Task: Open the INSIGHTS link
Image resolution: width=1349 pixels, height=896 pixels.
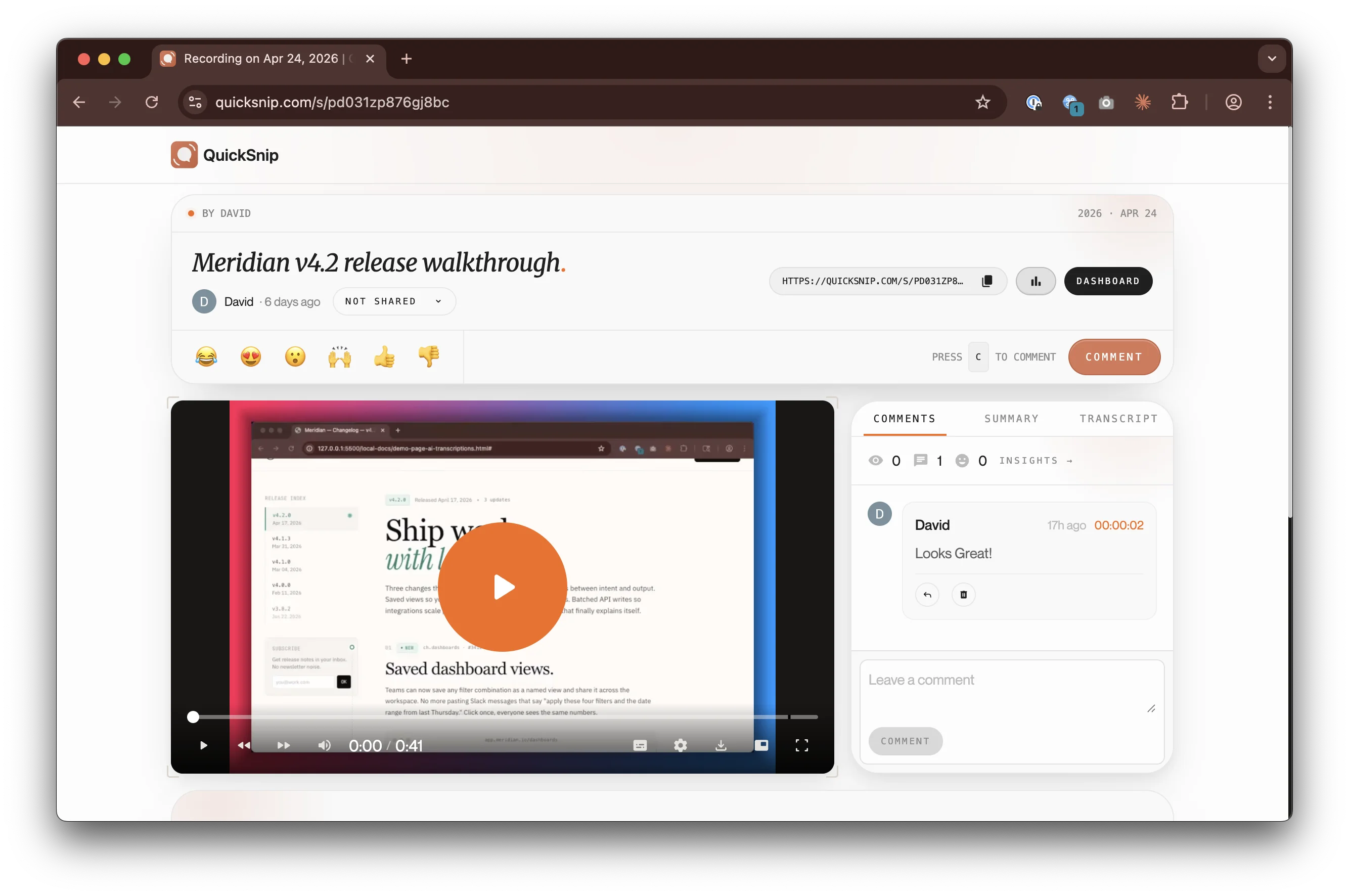Action: [x=1036, y=461]
